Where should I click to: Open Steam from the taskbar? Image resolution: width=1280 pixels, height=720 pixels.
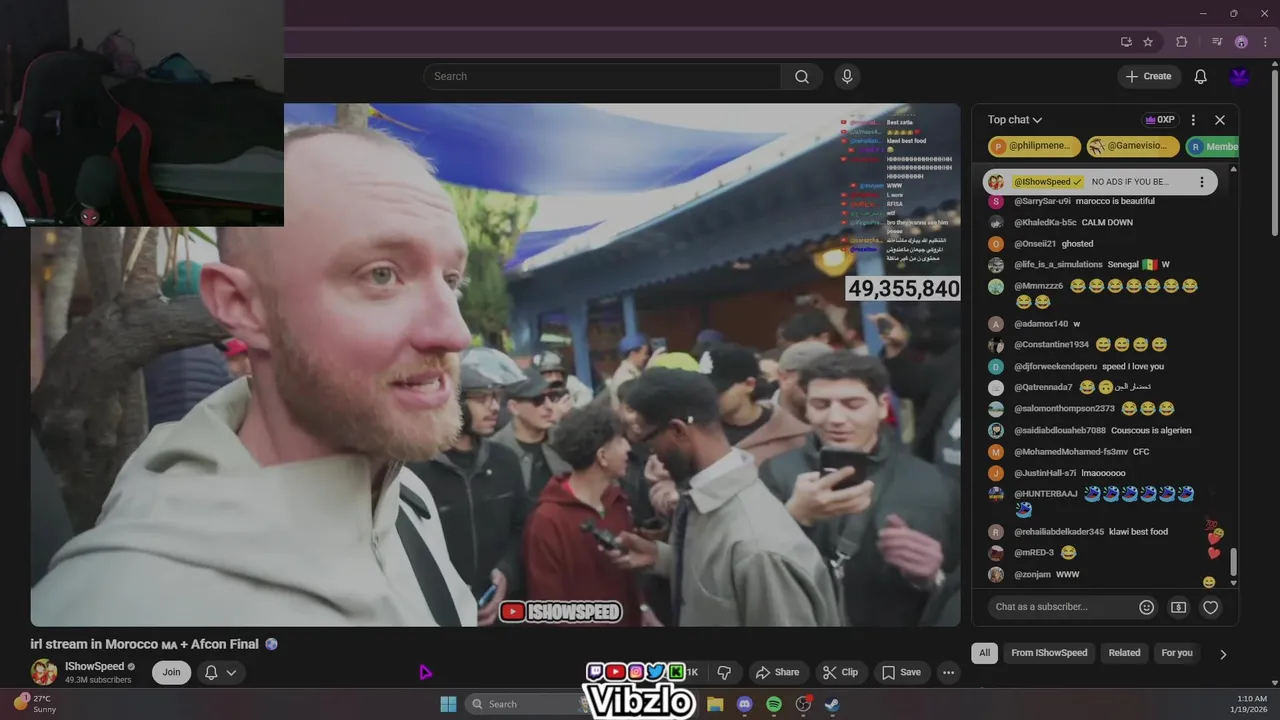[832, 704]
